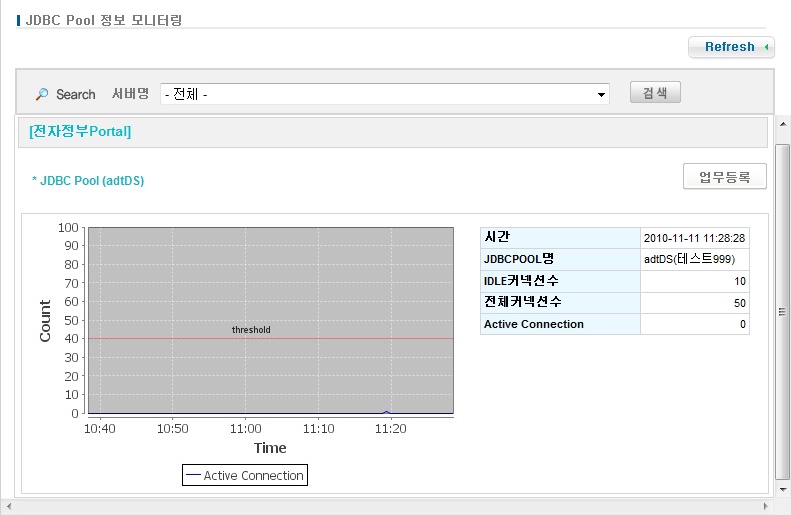
Task: Click the Refresh button
Action: point(730,47)
